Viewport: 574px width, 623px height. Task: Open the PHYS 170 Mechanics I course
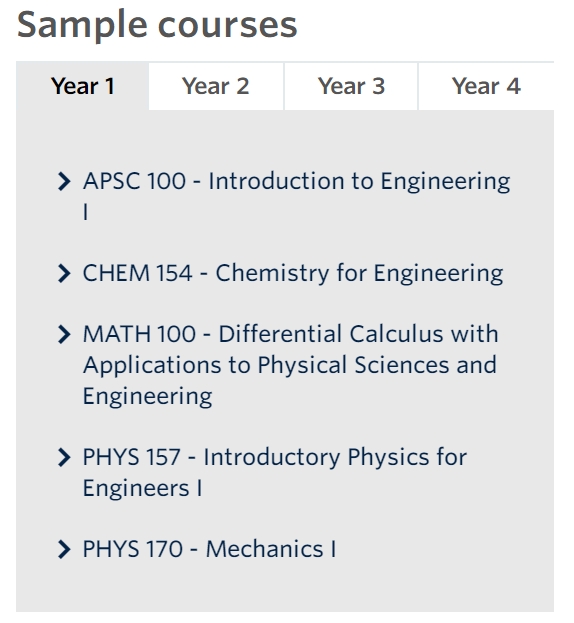(x=209, y=549)
